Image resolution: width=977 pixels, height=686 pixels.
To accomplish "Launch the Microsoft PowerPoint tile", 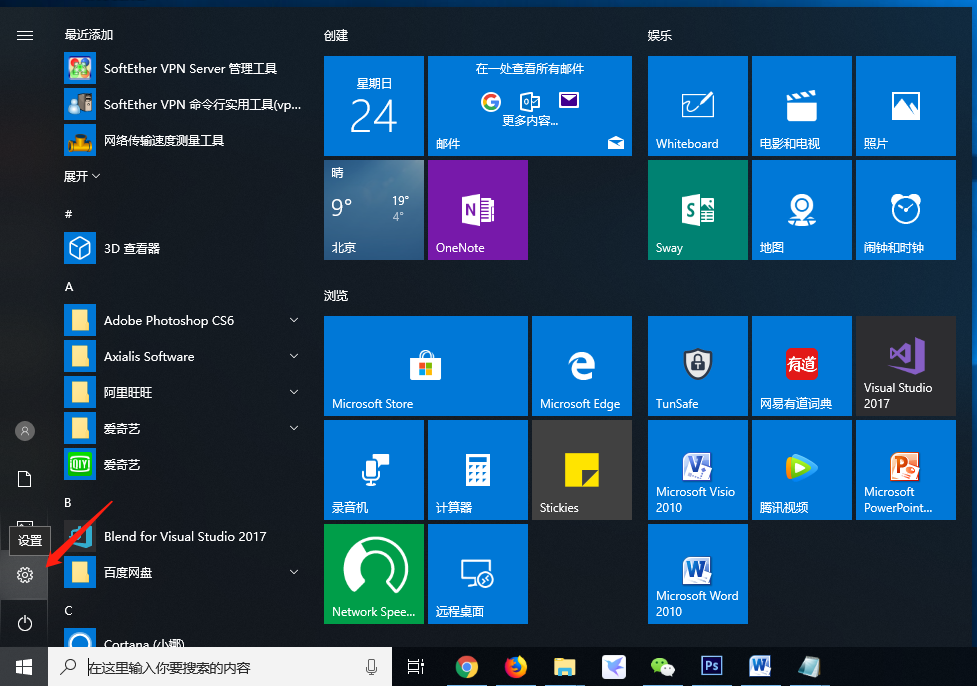I will point(905,470).
